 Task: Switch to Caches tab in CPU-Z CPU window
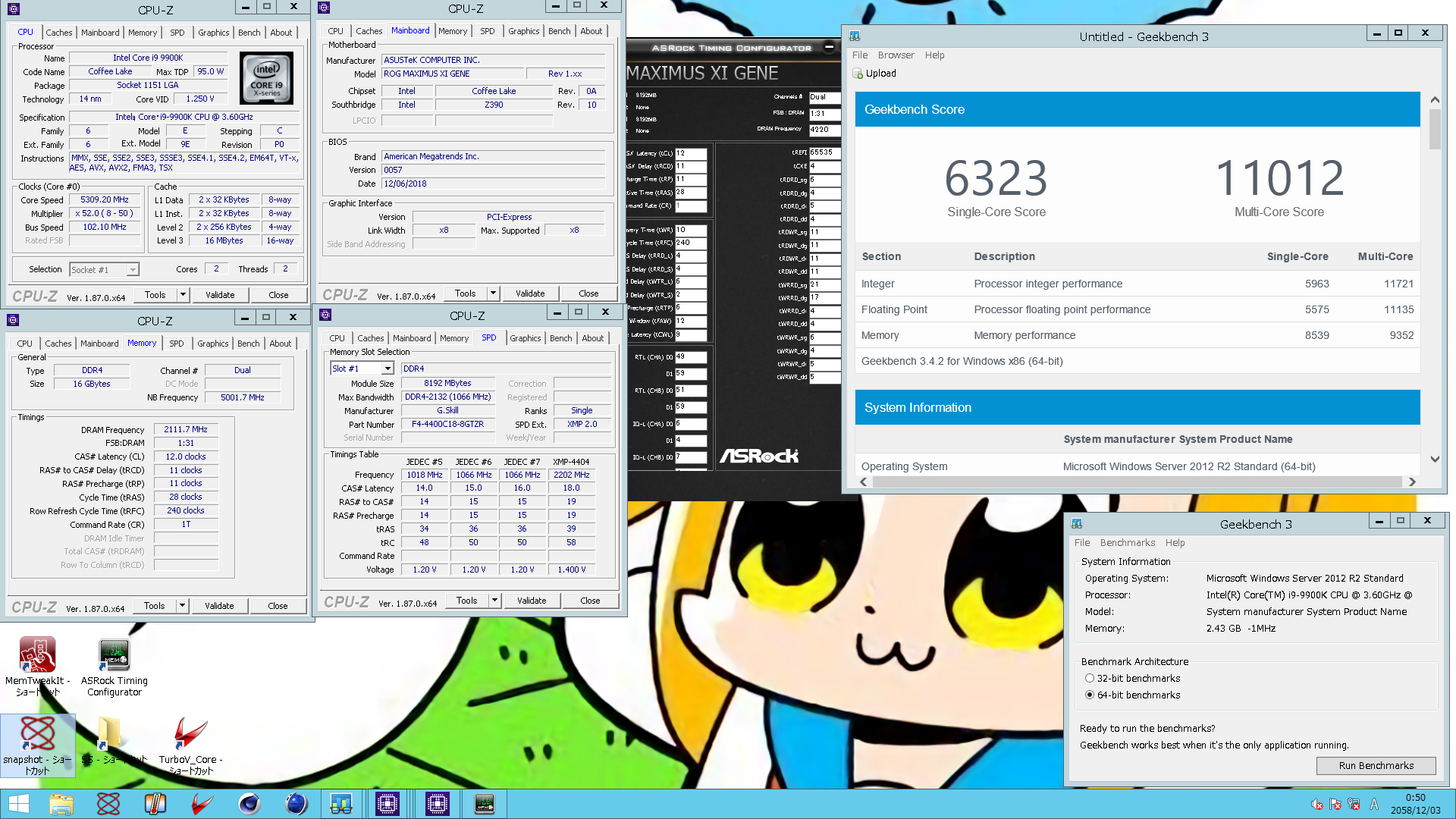pos(58,33)
